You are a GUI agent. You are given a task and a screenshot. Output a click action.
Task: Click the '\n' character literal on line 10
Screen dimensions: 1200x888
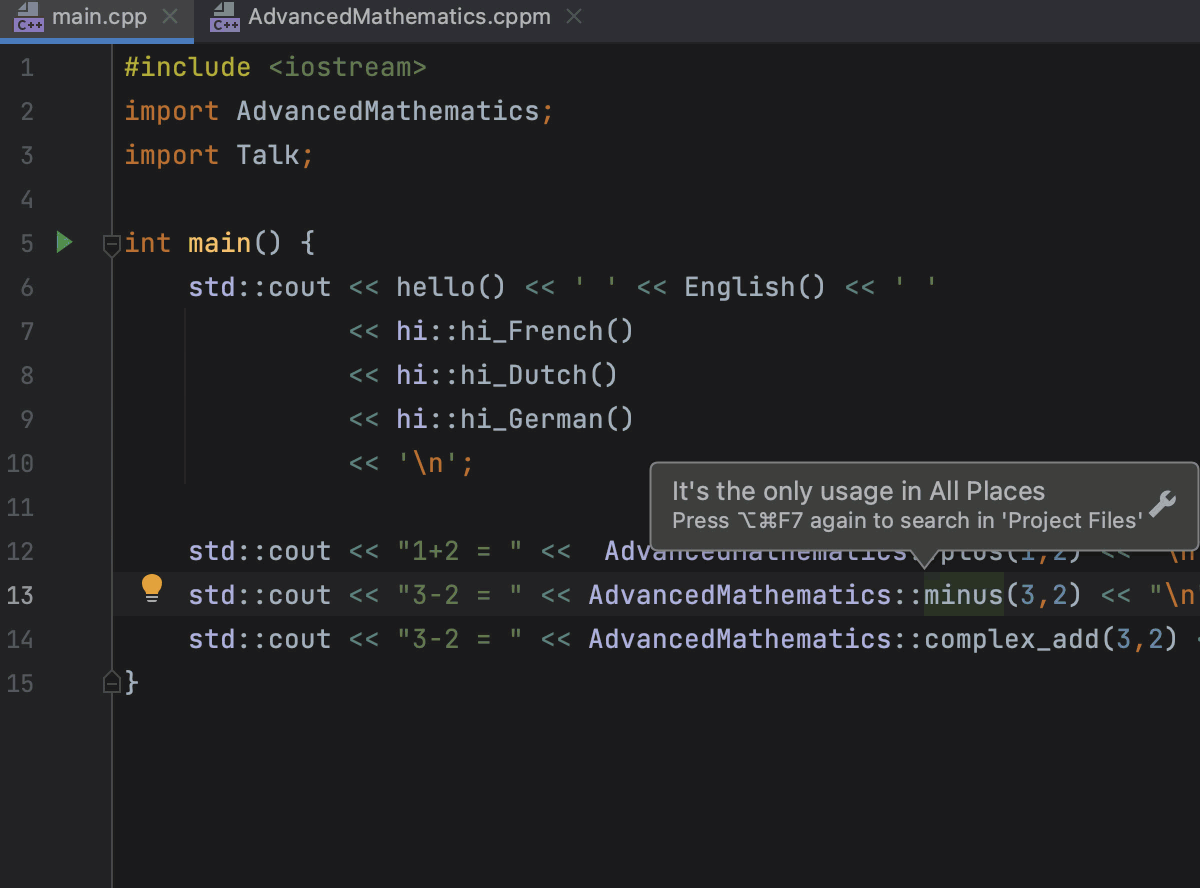[x=428, y=463]
